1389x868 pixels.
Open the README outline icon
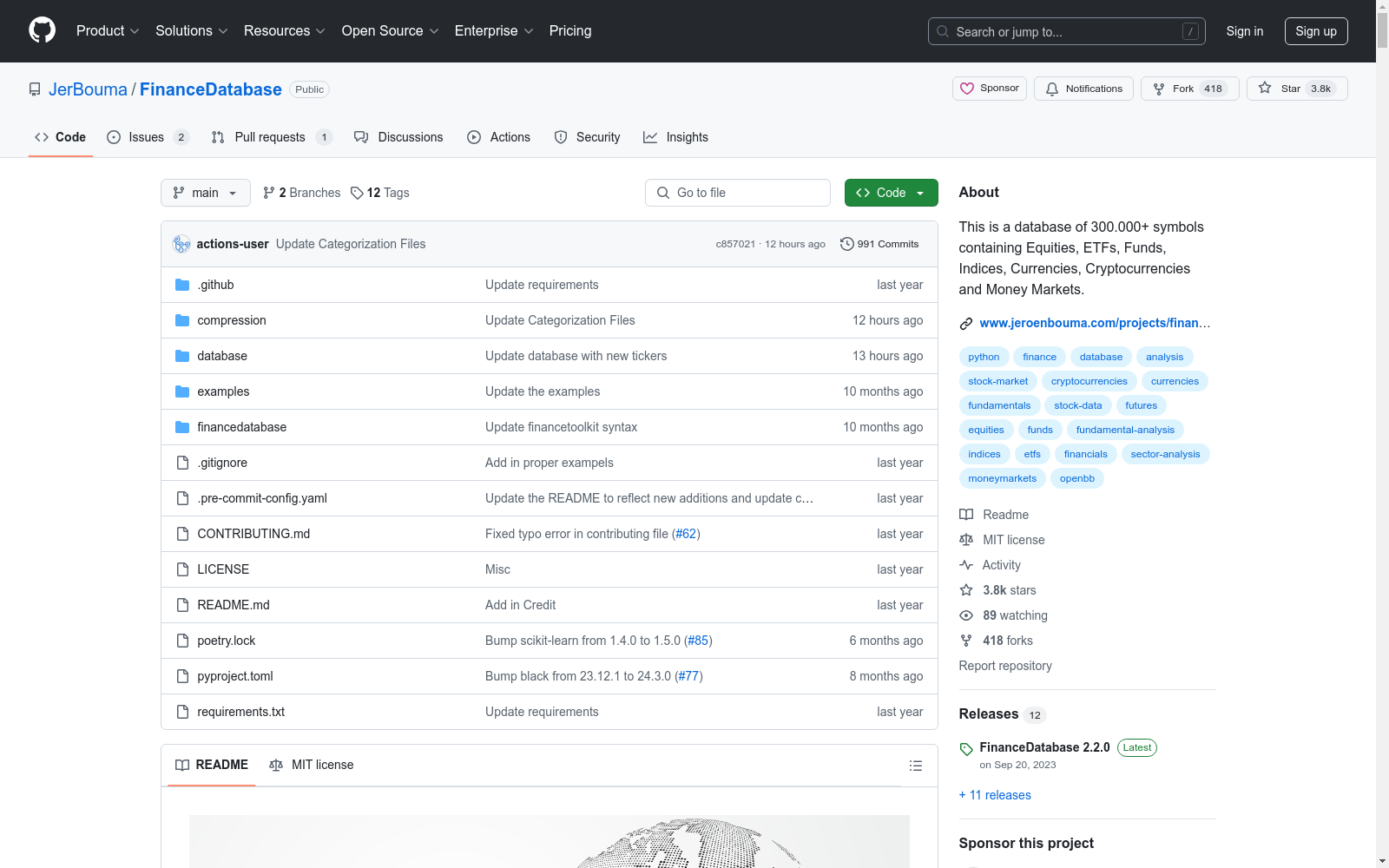pyautogui.click(x=915, y=766)
